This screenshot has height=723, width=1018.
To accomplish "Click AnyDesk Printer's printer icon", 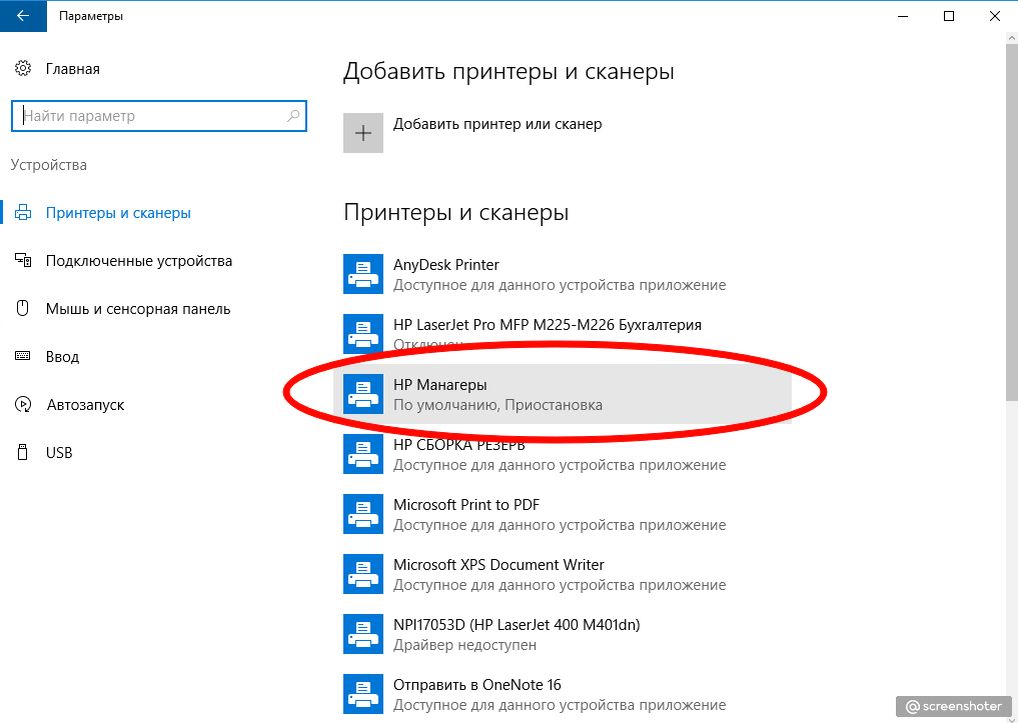I will coord(363,274).
